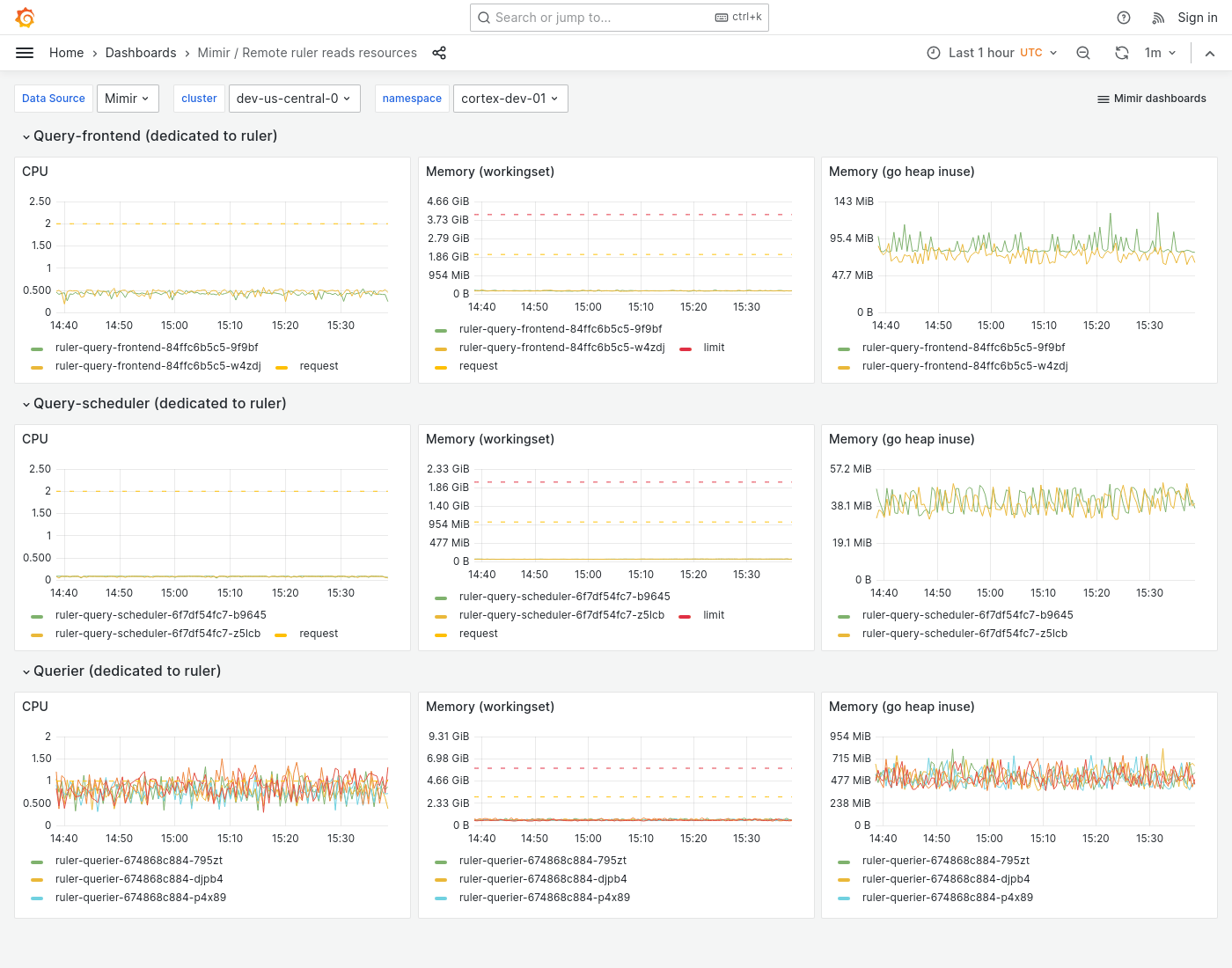Viewport: 1232px width, 968px height.
Task: Click the chevron-up icon in the top right
Action: pyautogui.click(x=1210, y=53)
